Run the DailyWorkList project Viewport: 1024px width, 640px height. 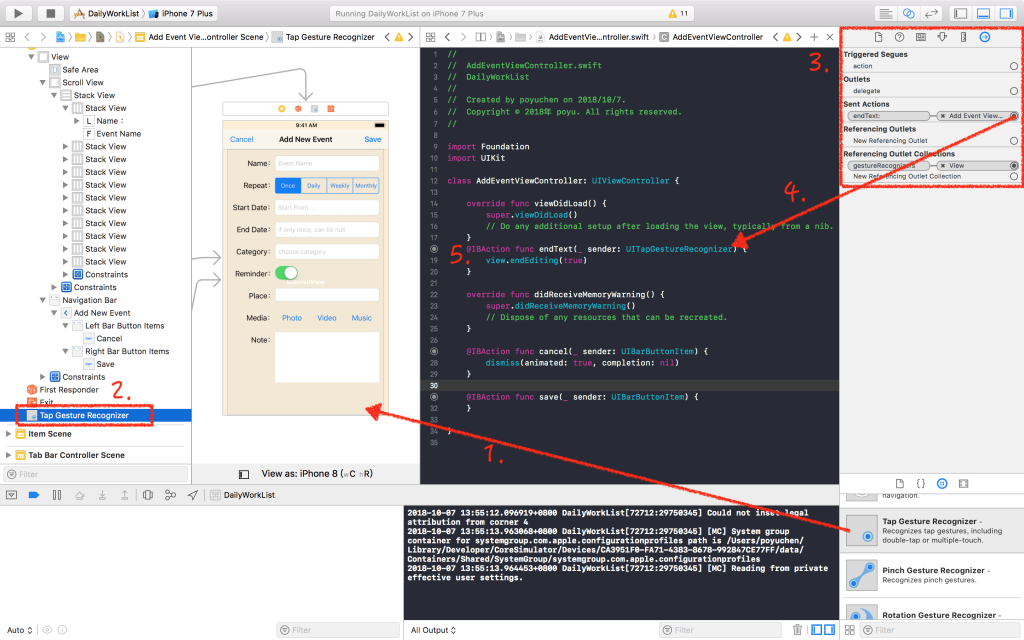(18, 13)
